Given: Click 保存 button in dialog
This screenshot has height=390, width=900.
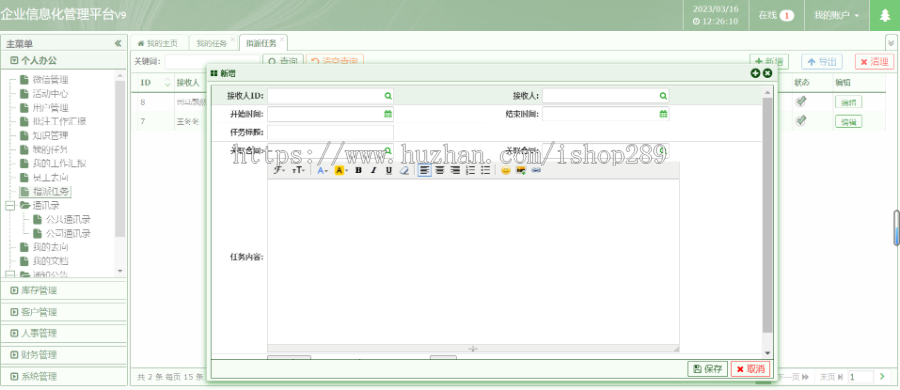Looking at the screenshot, I should click(708, 369).
